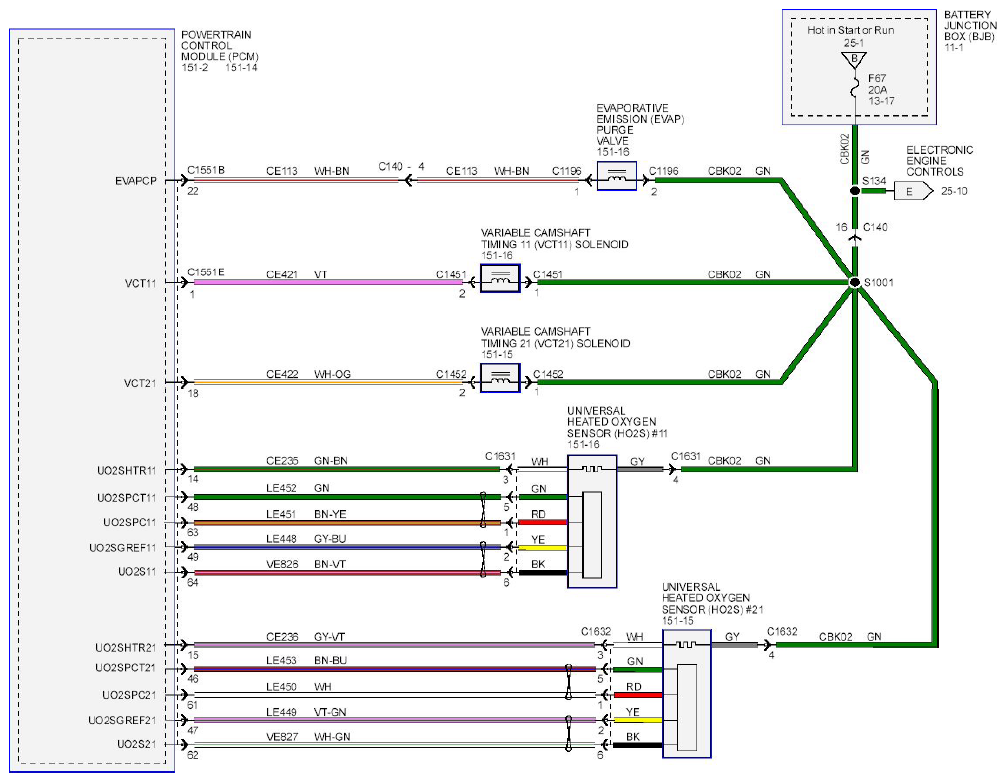Viewport: 1006px width, 782px height.
Task: Click the EVAPCP pin label on PCM
Action: (136, 181)
